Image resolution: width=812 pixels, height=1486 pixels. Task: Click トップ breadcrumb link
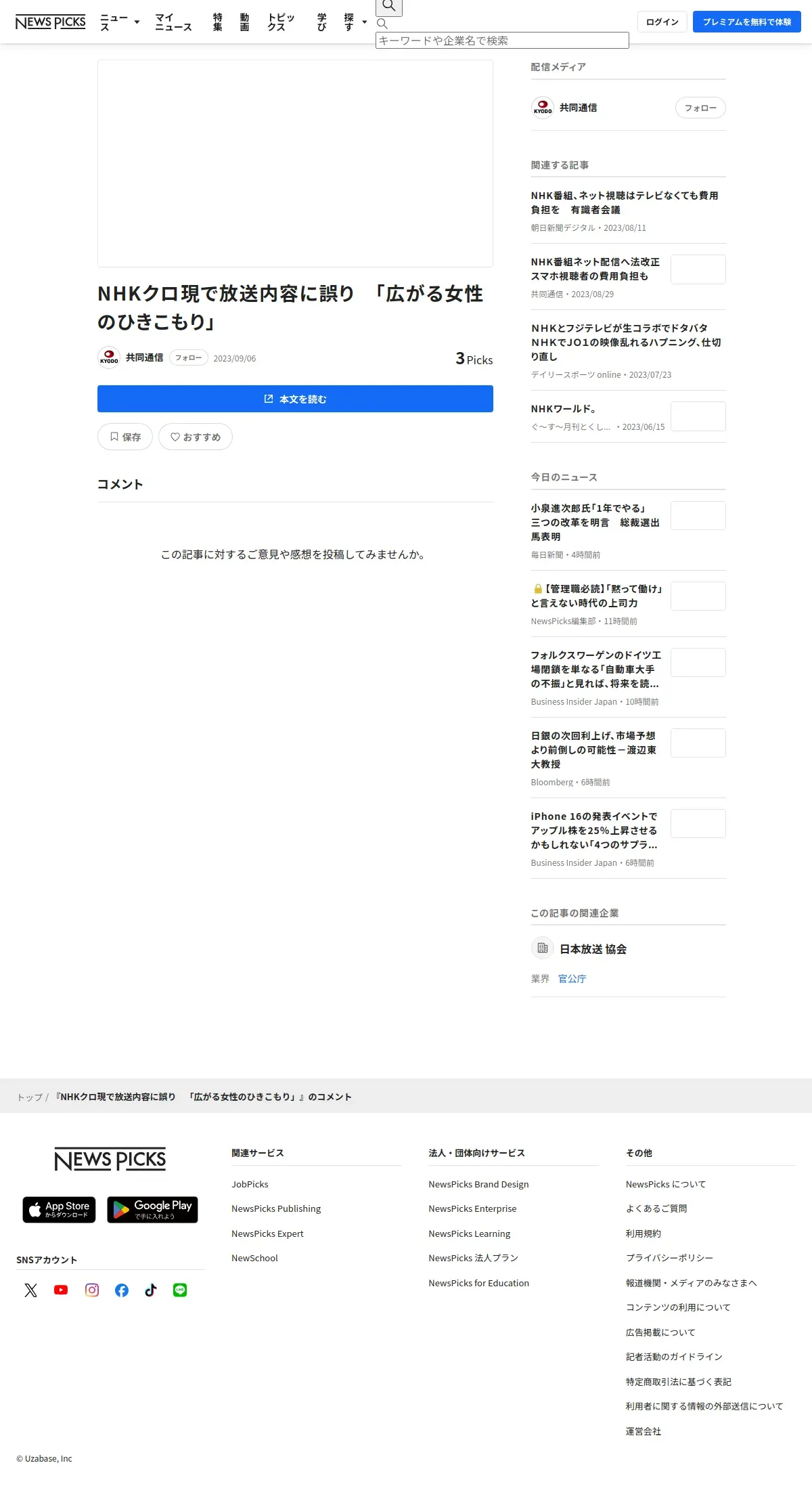[x=30, y=1097]
